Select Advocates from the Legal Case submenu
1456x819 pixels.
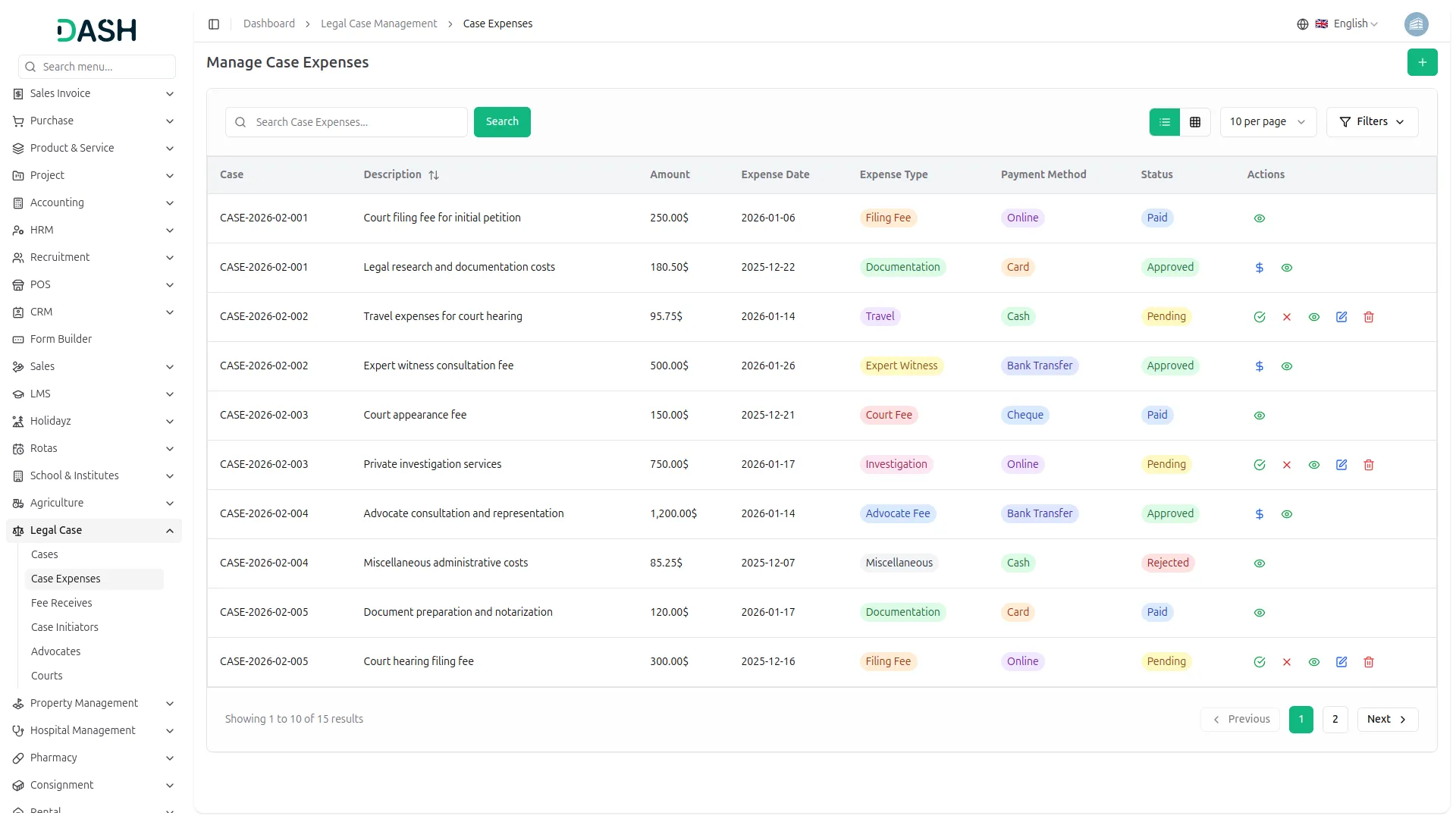[55, 651]
